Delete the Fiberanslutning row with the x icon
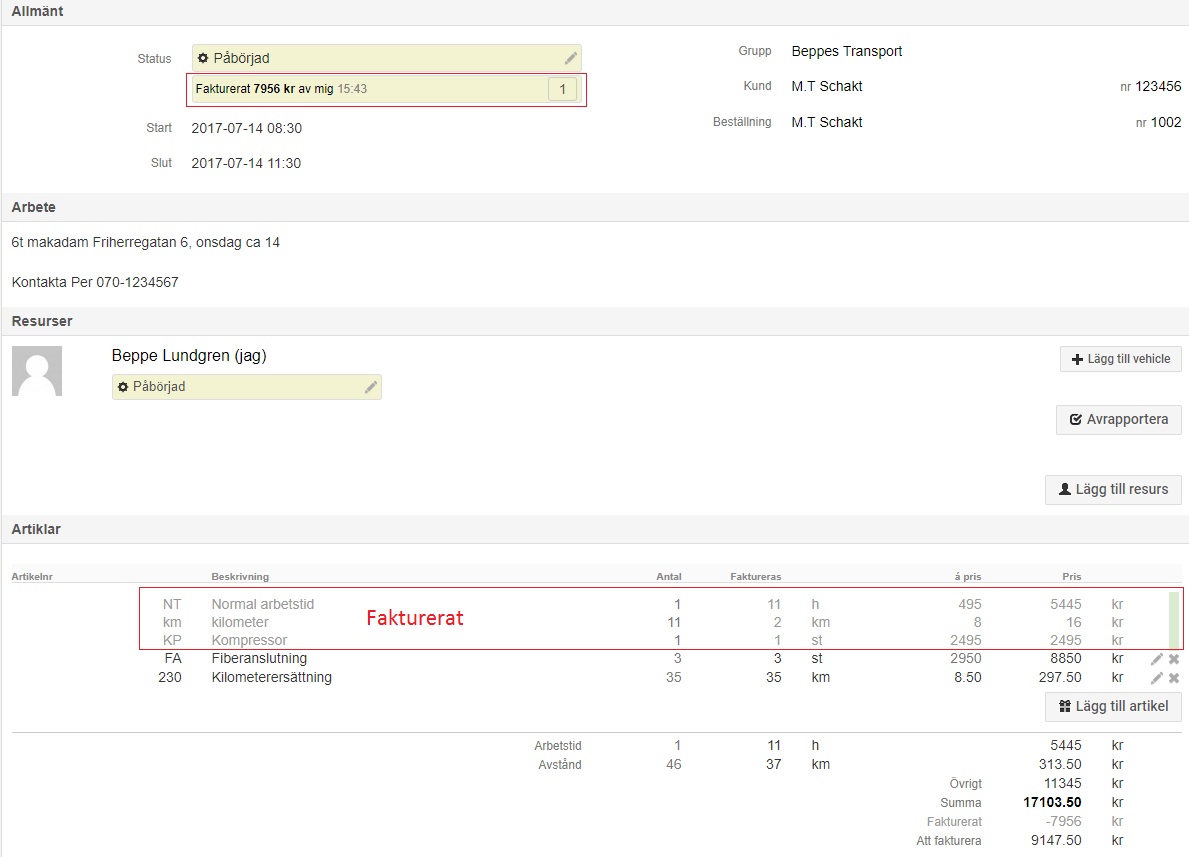 click(1172, 658)
